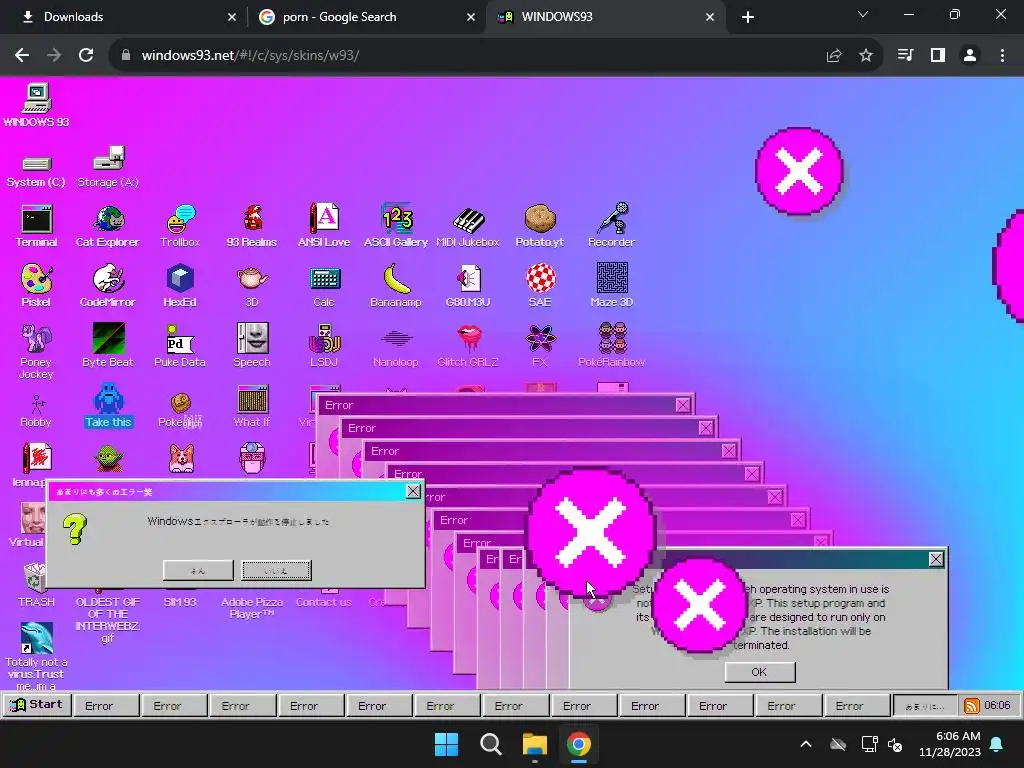Viewport: 1024px width, 768px height.
Task: Open the System (C:) drive icon
Action: [x=36, y=171]
